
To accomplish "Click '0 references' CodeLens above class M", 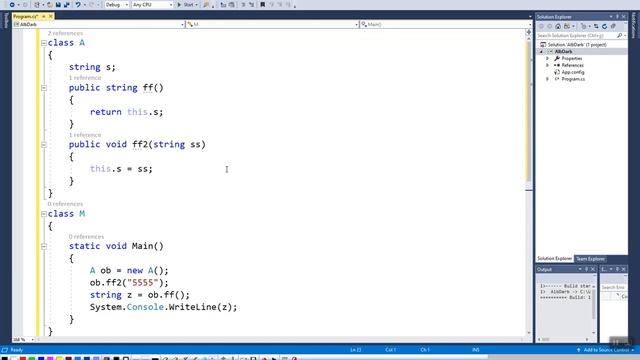I will [x=65, y=204].
